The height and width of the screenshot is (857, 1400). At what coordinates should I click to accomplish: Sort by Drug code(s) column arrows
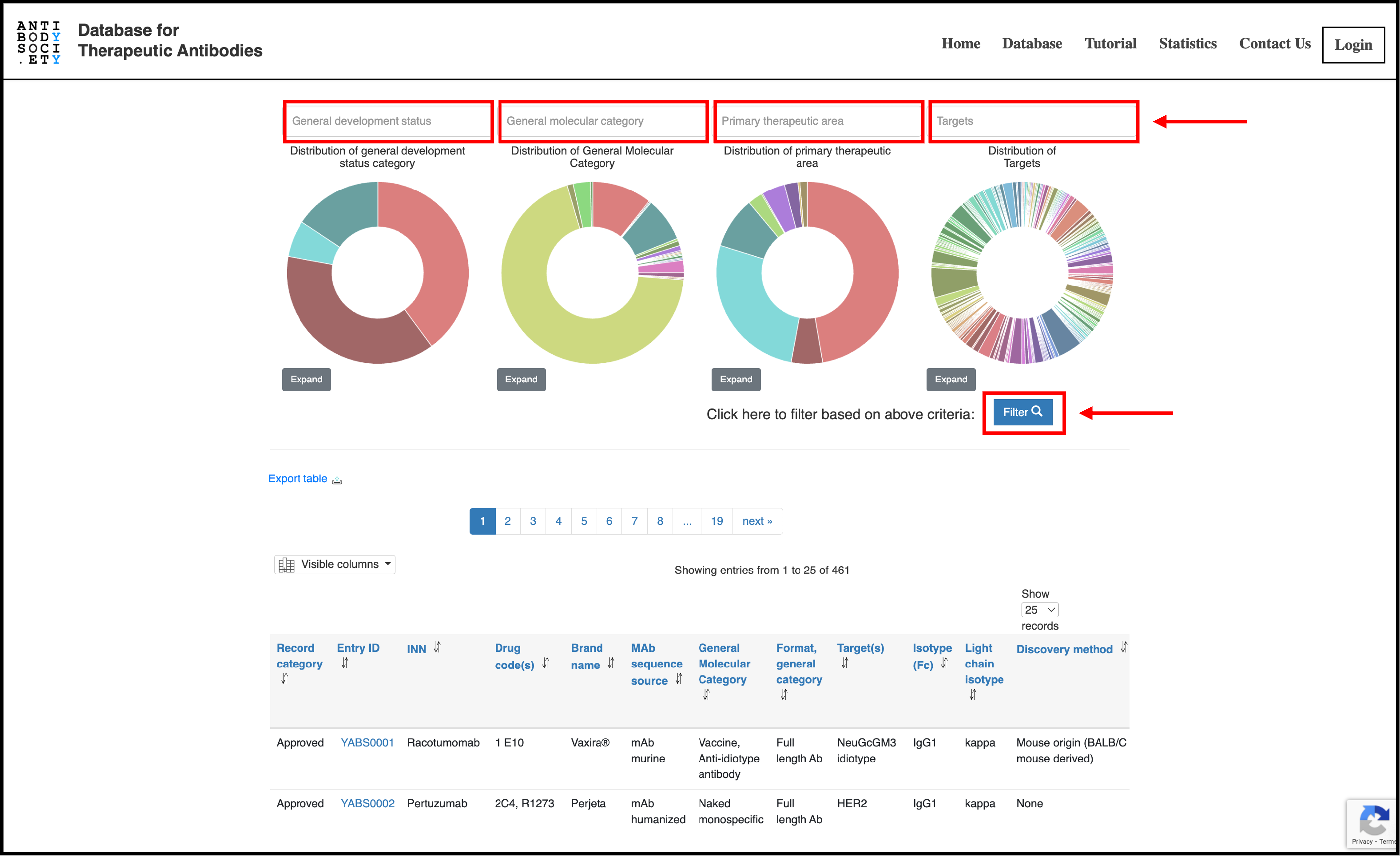545,664
